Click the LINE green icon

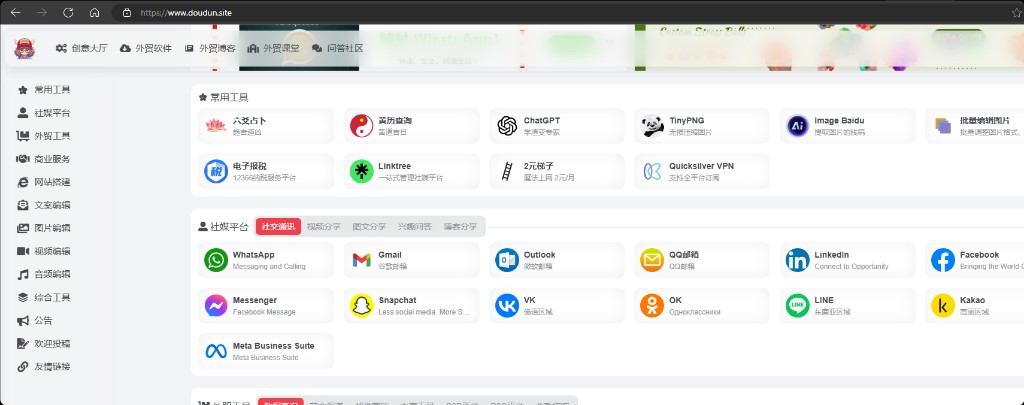coord(797,306)
